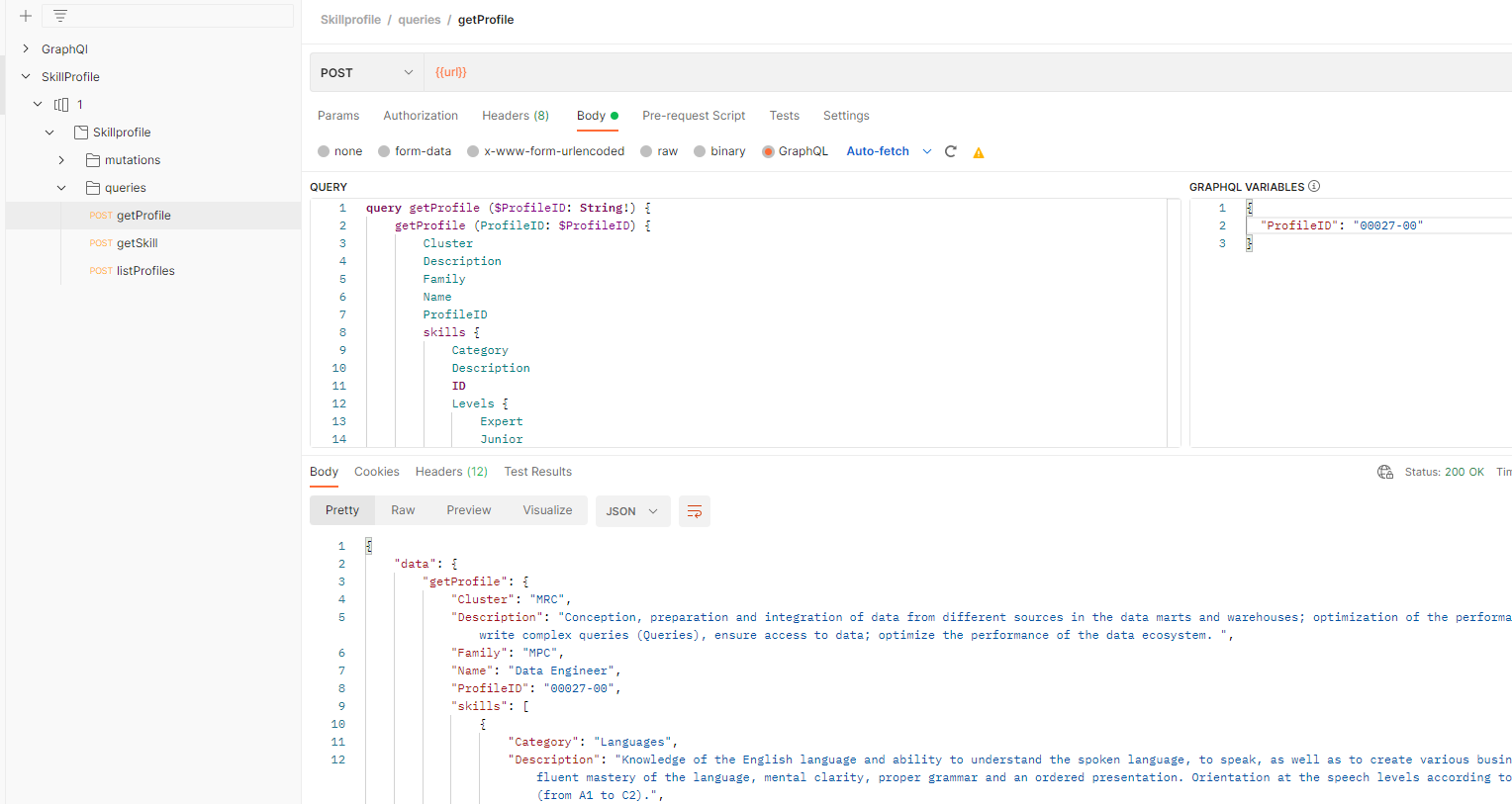Click the yellow warning icon near Auto-fetch
1512x804 pixels.
coord(979,151)
